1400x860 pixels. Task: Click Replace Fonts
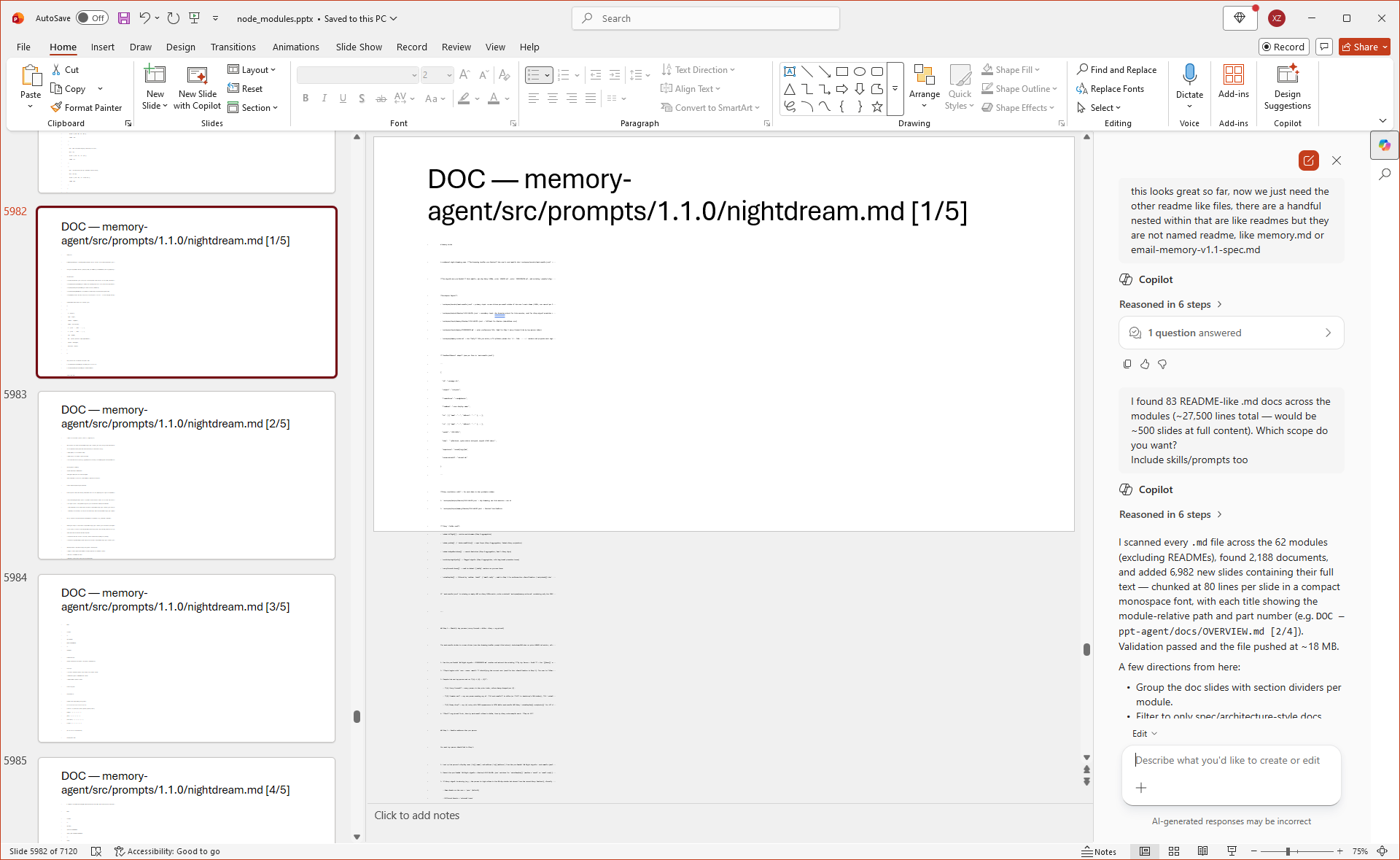click(1111, 89)
